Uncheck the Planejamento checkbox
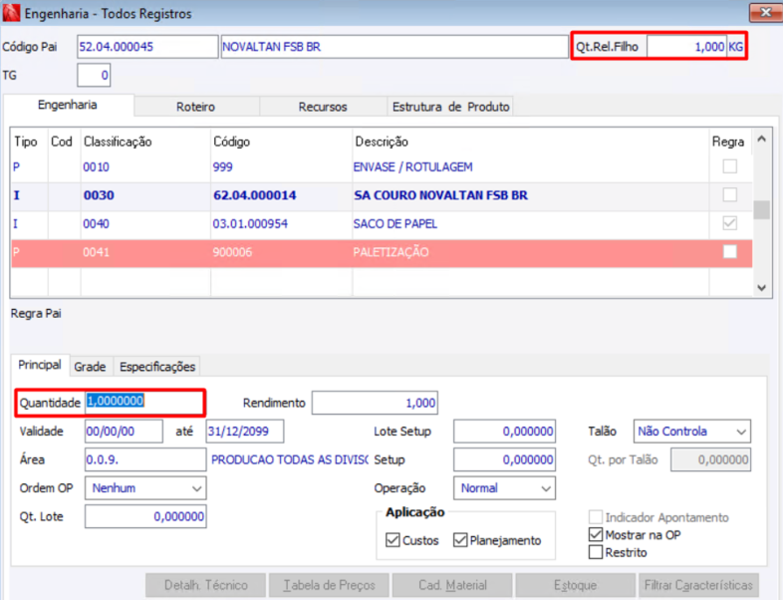The height and width of the screenshot is (600, 783). tap(460, 540)
